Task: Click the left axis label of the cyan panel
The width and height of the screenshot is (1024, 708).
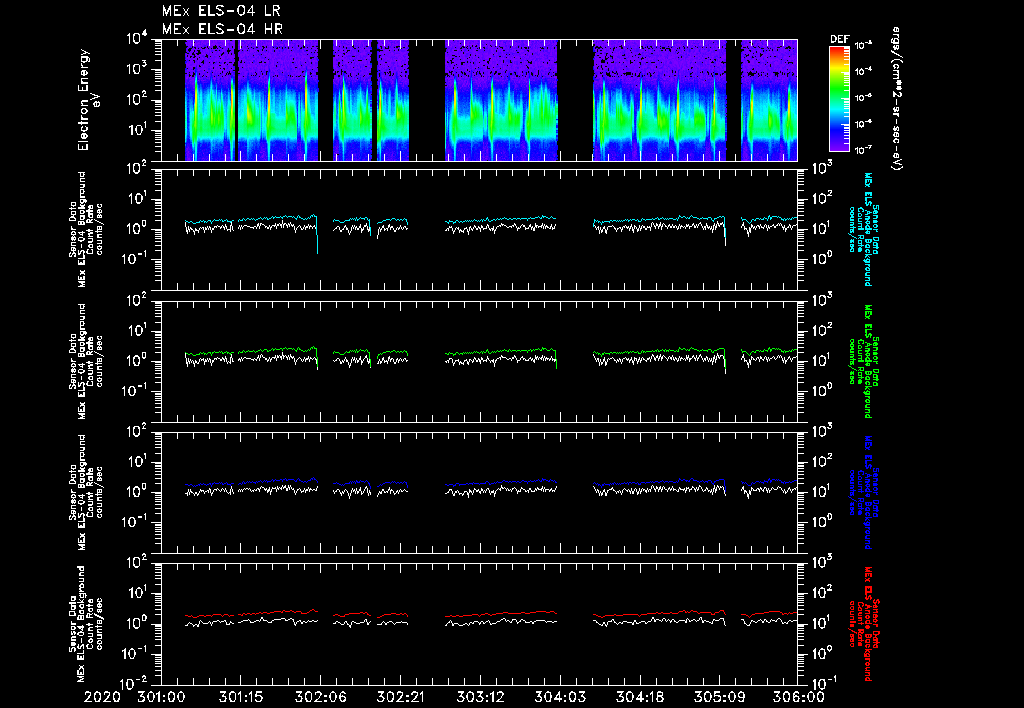Action: coord(86,229)
